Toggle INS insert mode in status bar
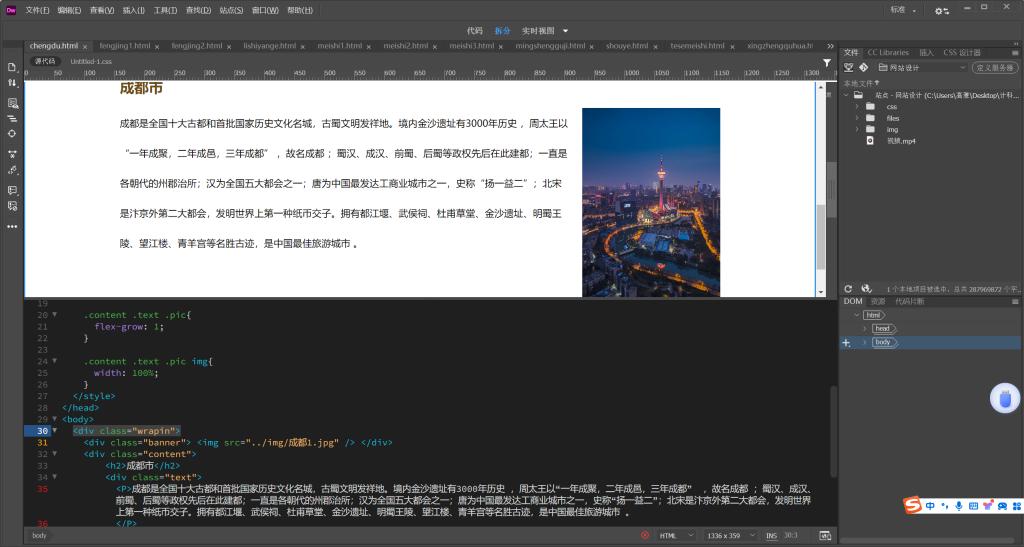The height and width of the screenshot is (547, 1024). click(x=771, y=536)
